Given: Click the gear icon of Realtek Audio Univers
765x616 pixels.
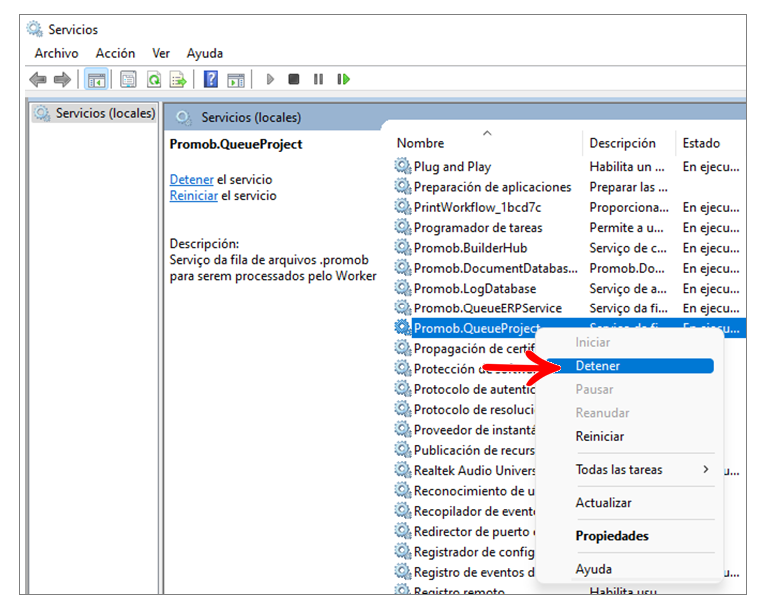Looking at the screenshot, I should pos(403,470).
